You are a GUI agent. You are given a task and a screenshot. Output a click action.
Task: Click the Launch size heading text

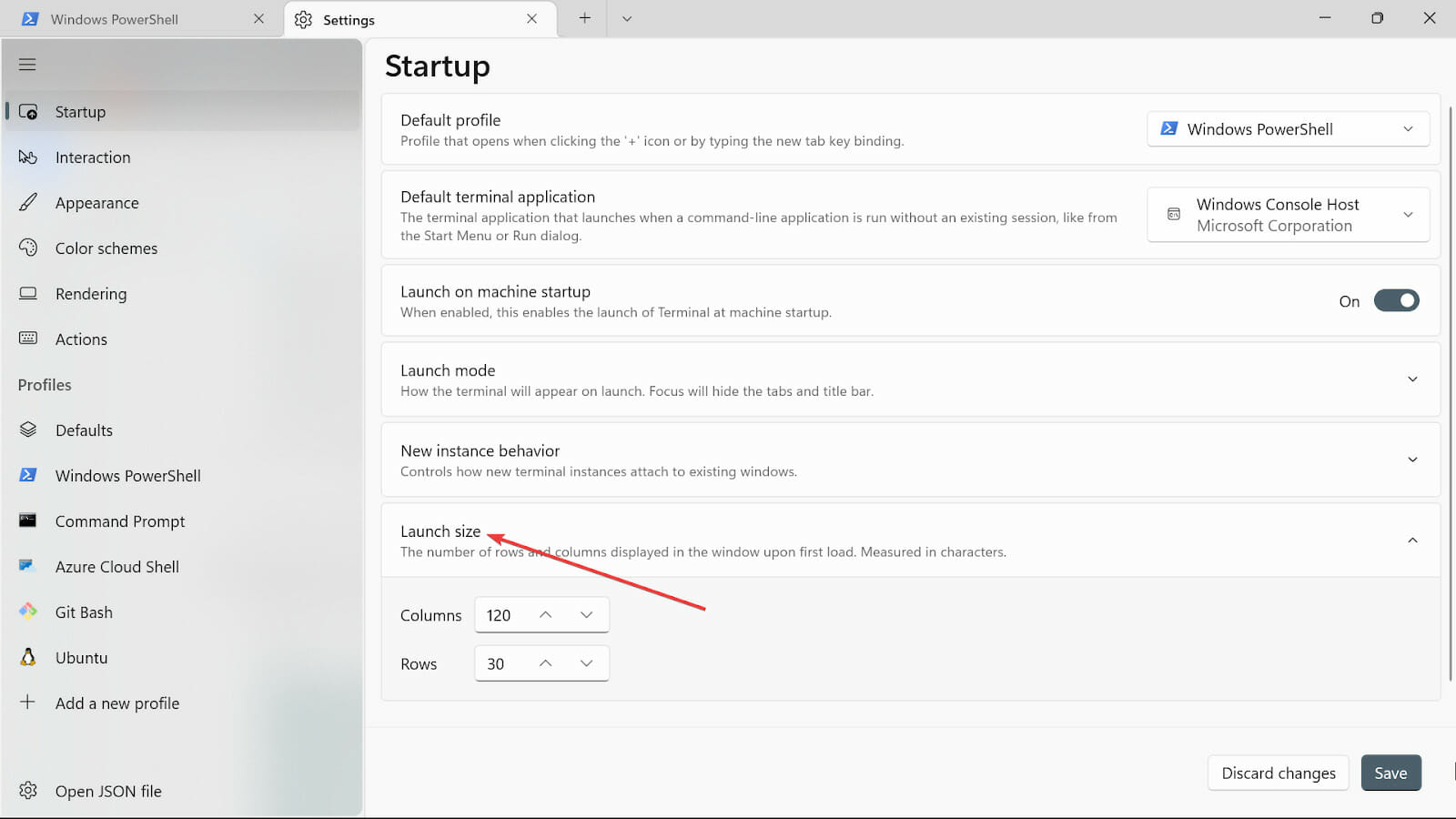pyautogui.click(x=440, y=531)
